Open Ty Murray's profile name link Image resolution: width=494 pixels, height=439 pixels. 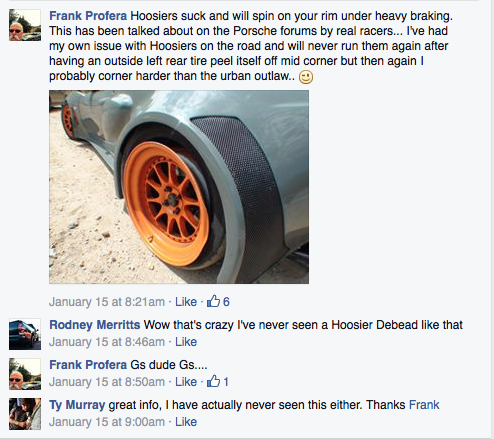77,405
